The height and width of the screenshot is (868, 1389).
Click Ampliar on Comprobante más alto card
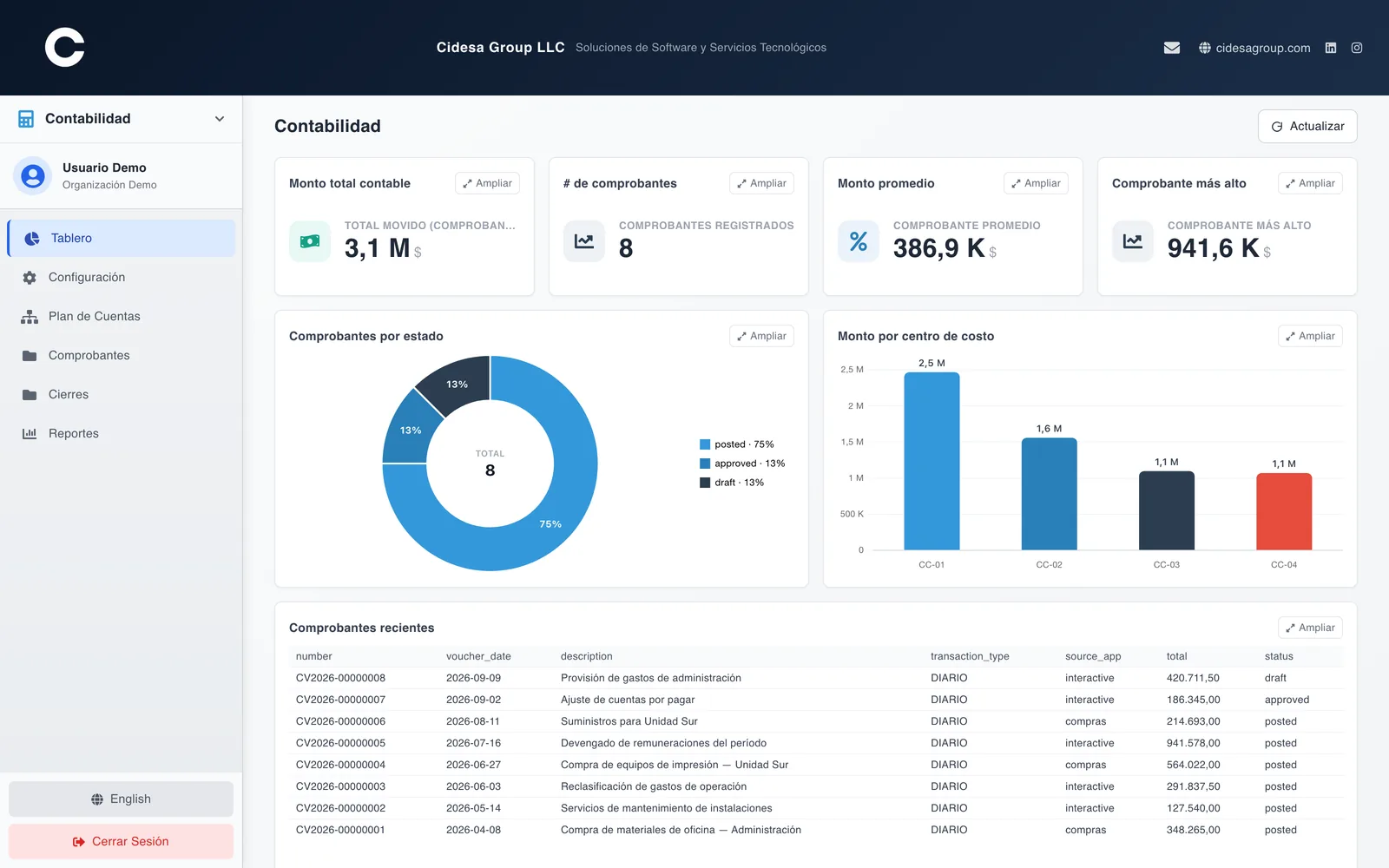click(1310, 183)
